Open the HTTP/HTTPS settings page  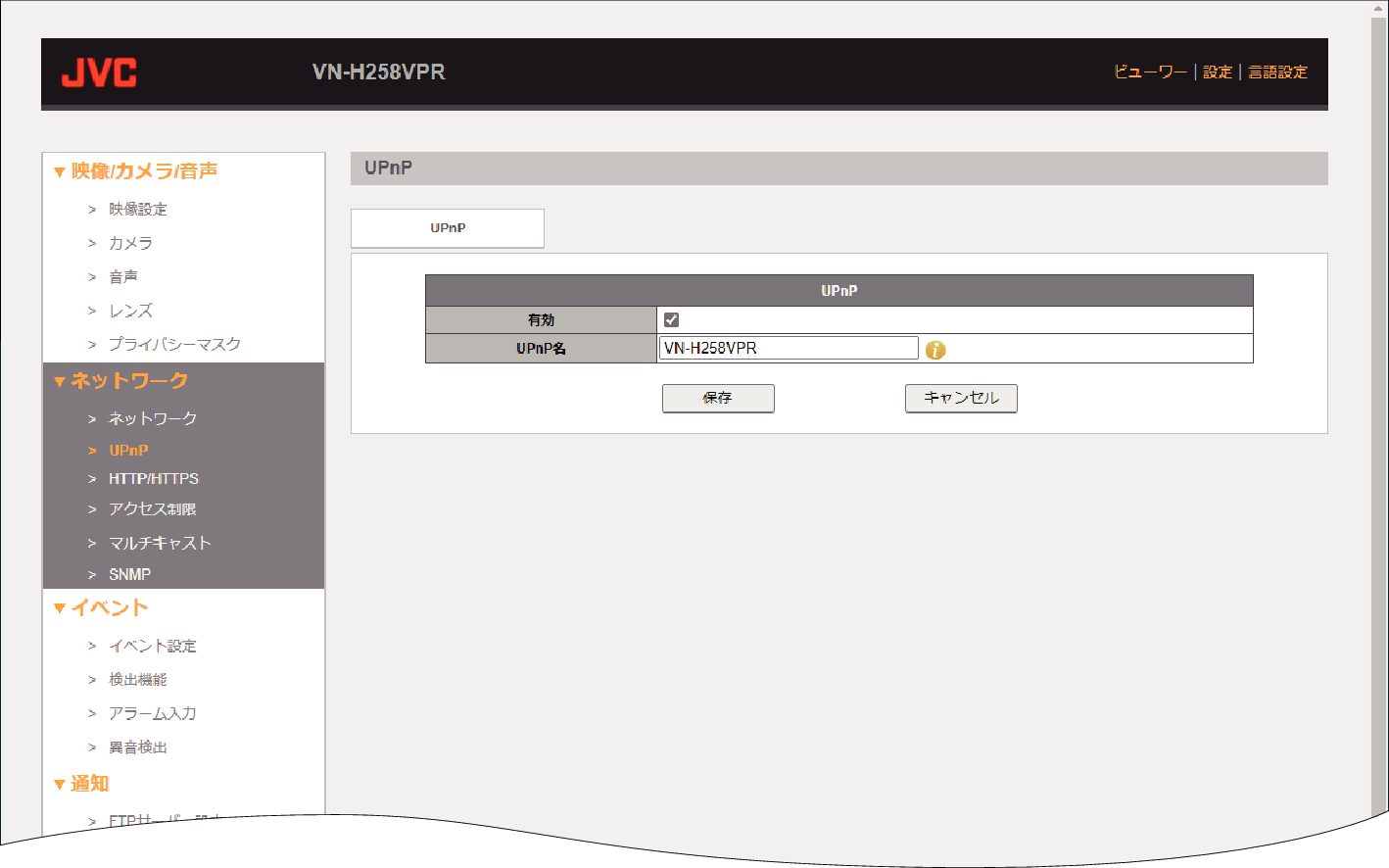coord(153,479)
